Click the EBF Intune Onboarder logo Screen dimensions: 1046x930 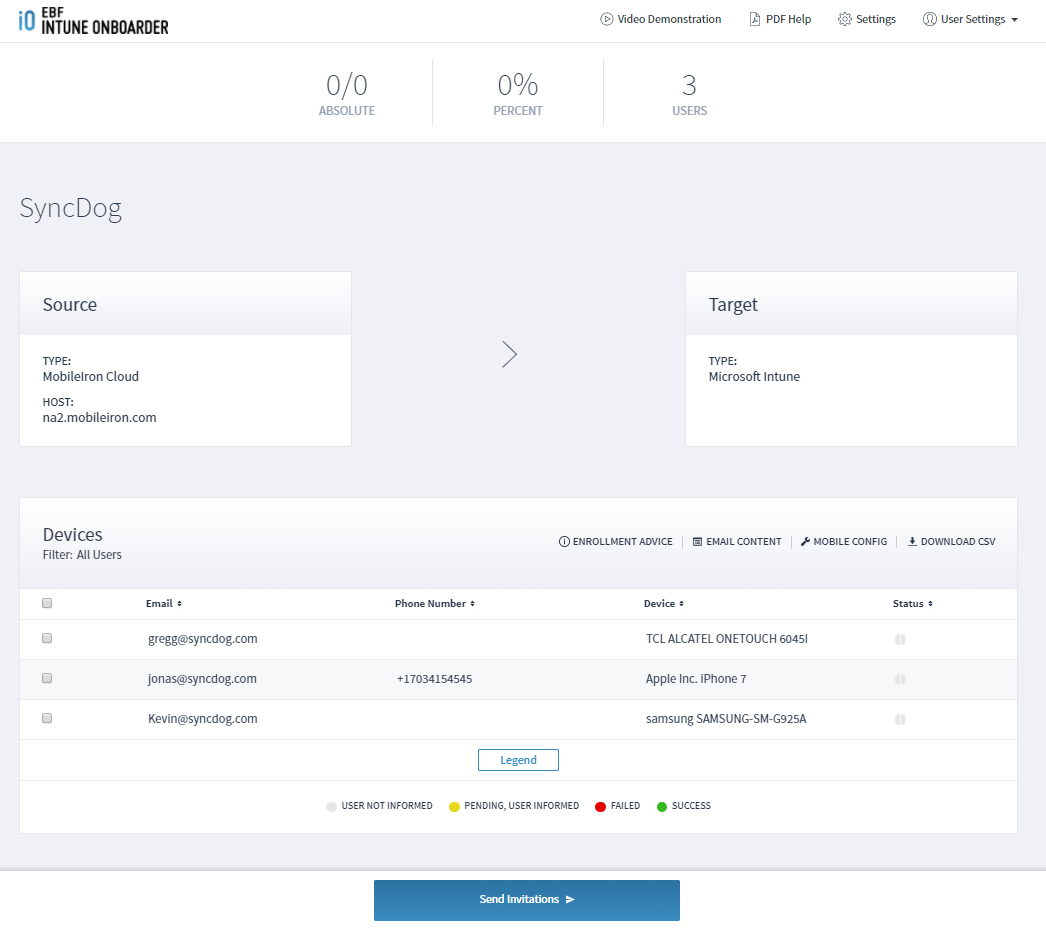pyautogui.click(x=93, y=21)
